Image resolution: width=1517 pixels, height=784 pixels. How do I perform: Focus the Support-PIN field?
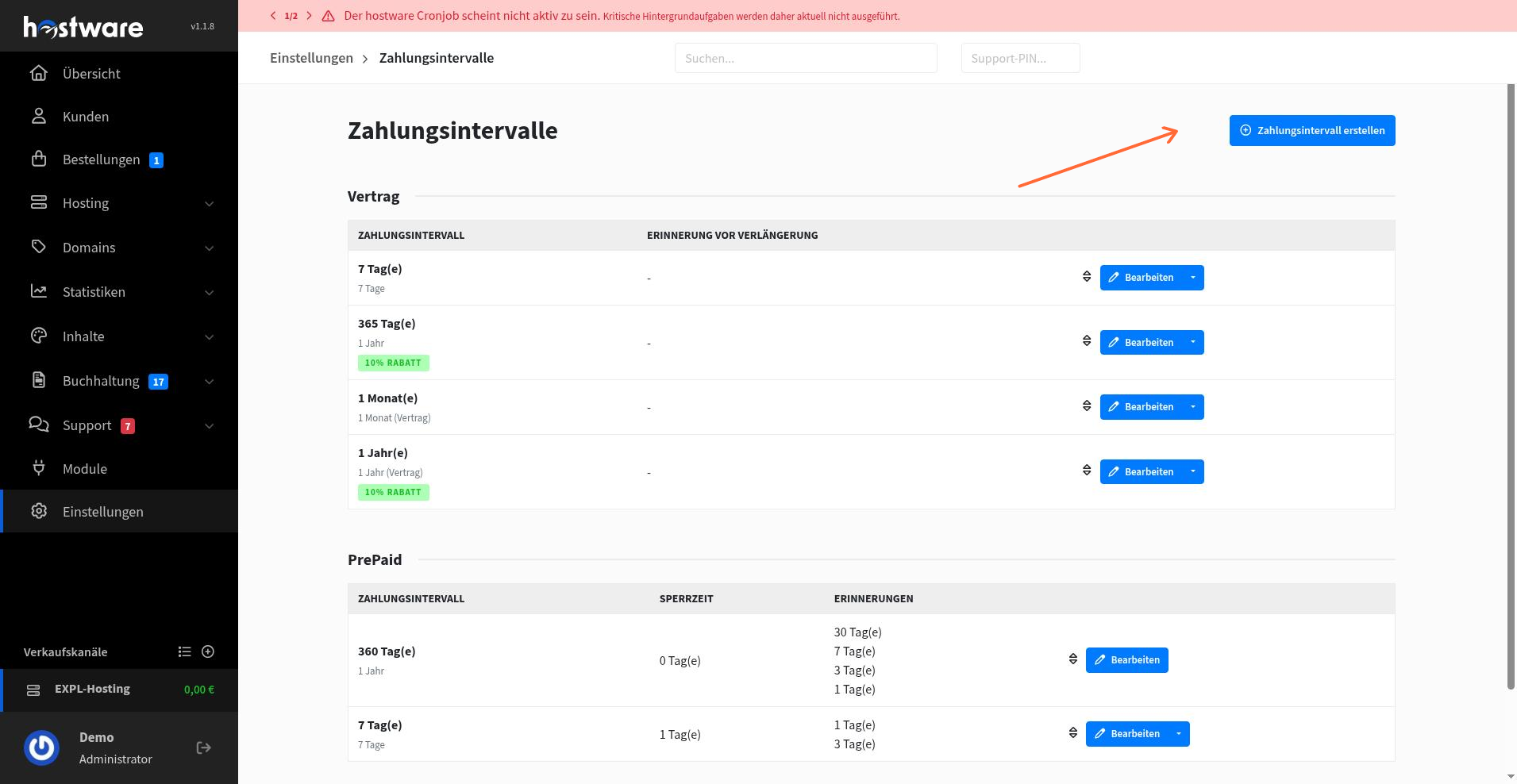tap(1020, 58)
